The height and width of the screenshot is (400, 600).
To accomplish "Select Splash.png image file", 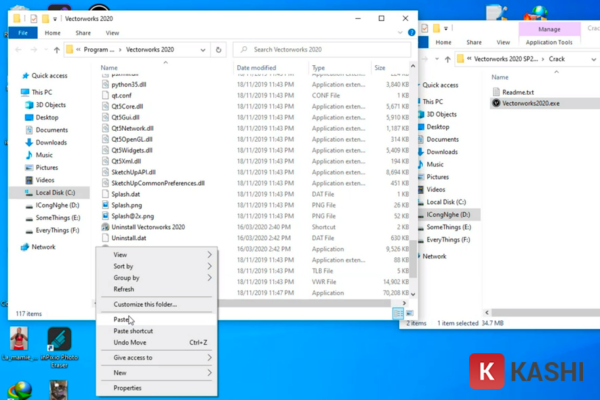I will coord(127,205).
